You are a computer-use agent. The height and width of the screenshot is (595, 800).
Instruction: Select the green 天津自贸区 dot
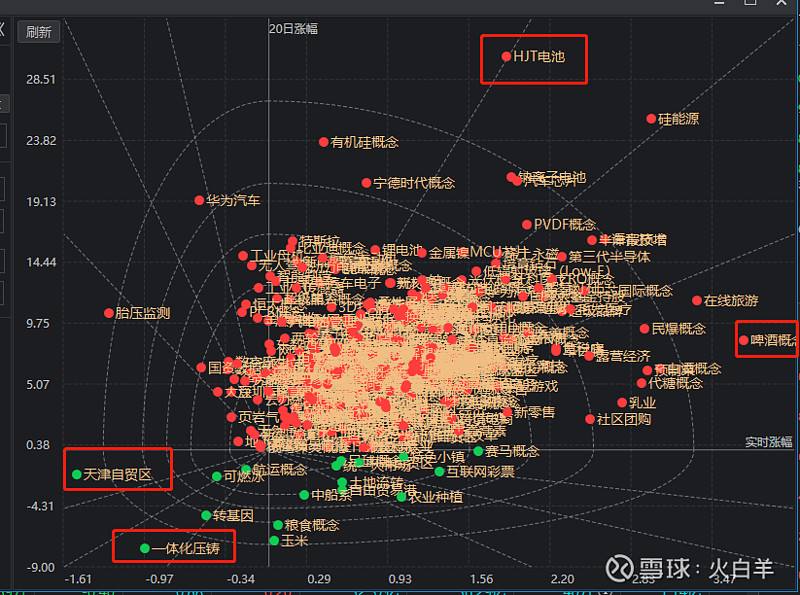(77, 475)
